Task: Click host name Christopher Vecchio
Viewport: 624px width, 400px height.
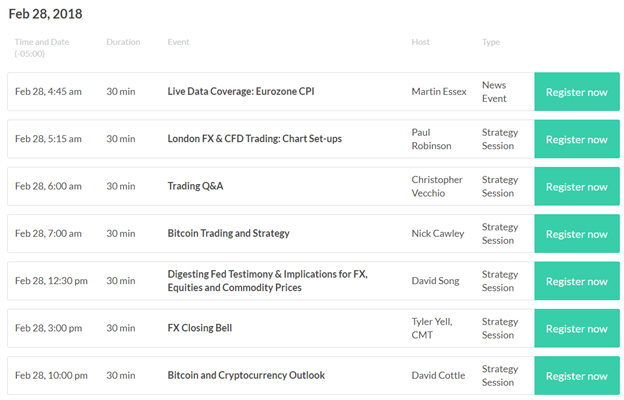Action: (x=437, y=186)
